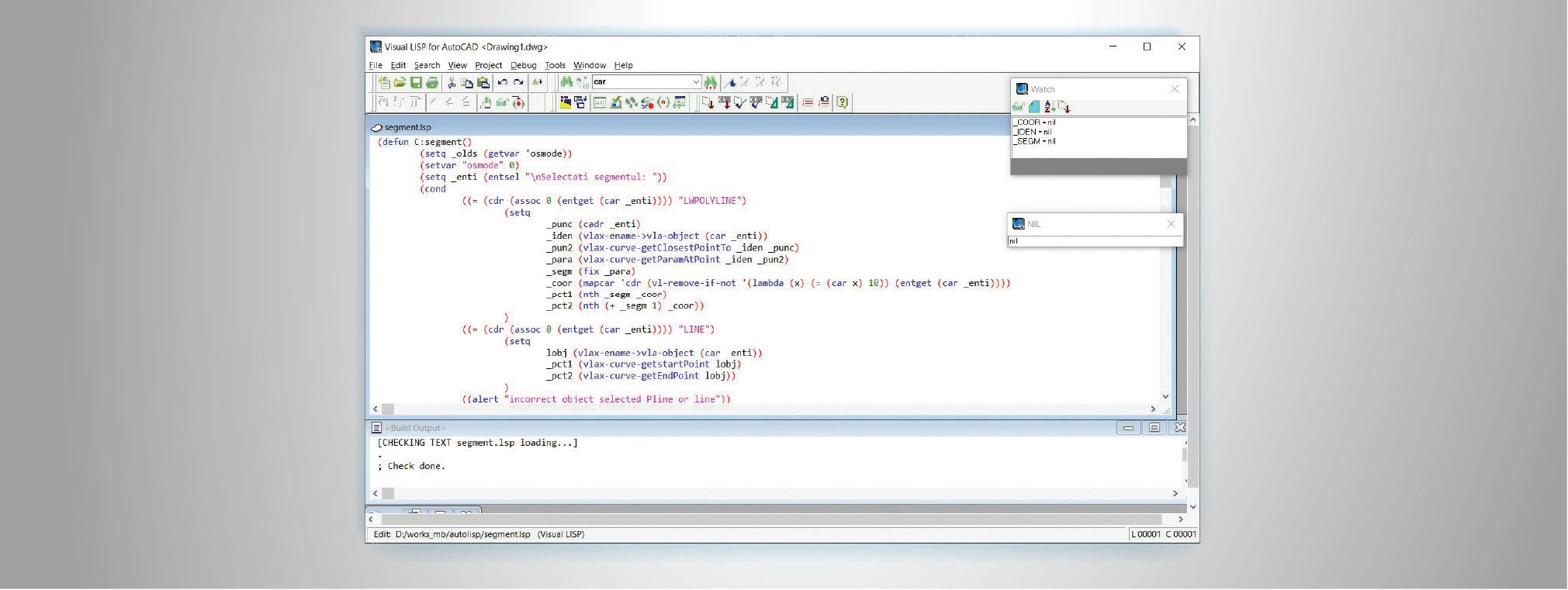
Task: Click Add Watch glasses icon in Watch window
Action: coord(1019,107)
